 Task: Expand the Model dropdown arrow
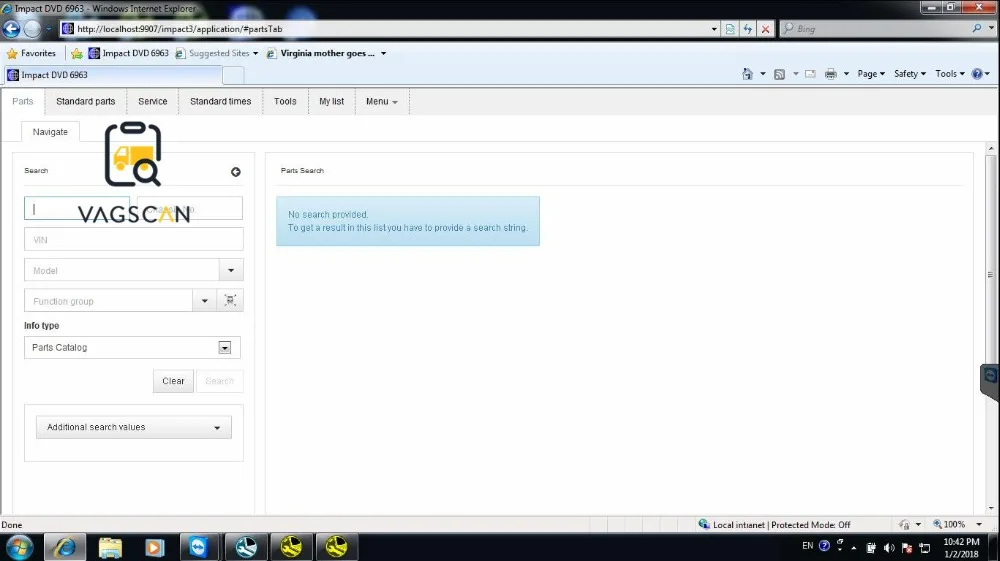tap(231, 270)
